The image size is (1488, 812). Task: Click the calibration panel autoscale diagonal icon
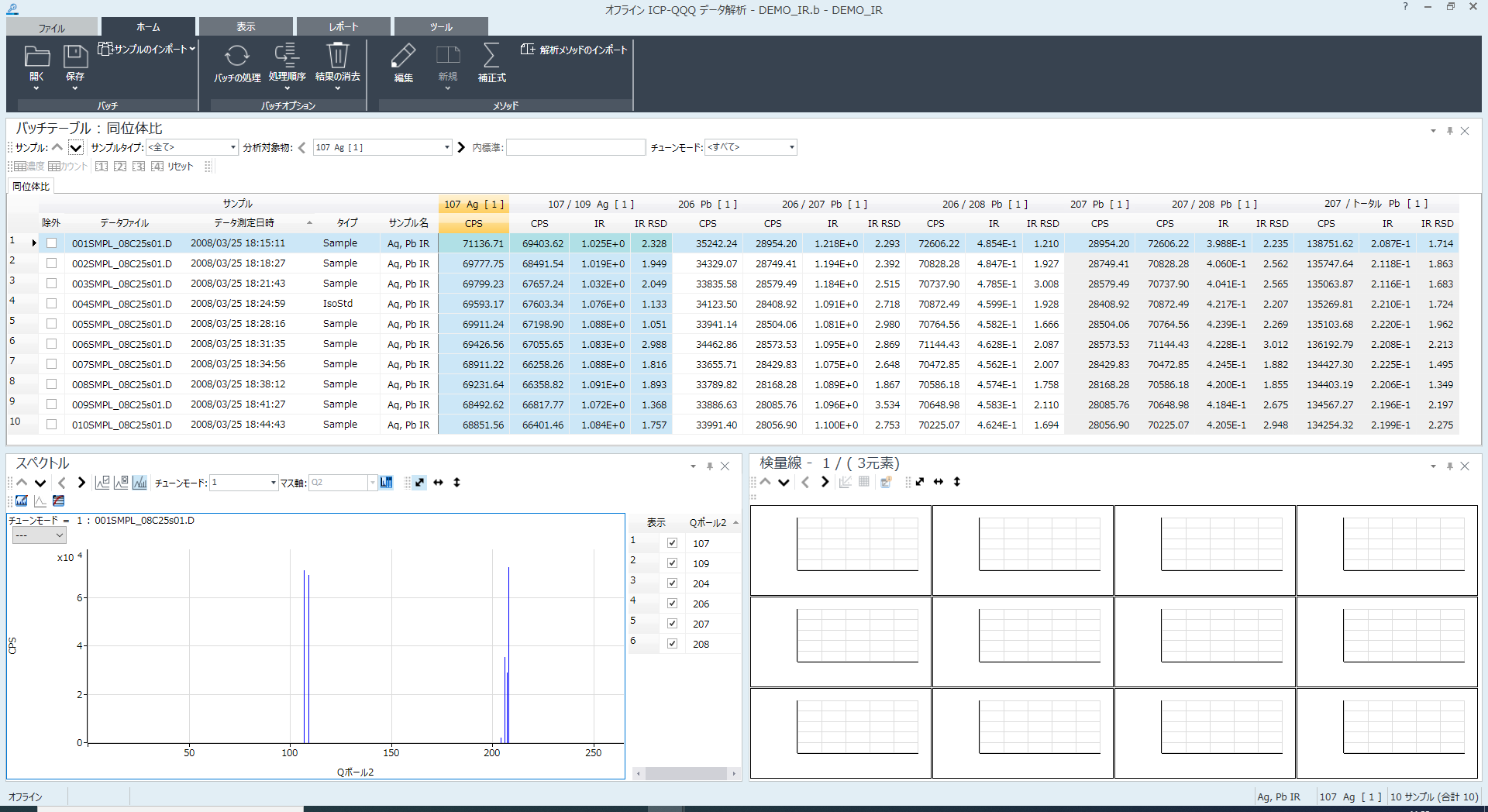click(x=920, y=482)
